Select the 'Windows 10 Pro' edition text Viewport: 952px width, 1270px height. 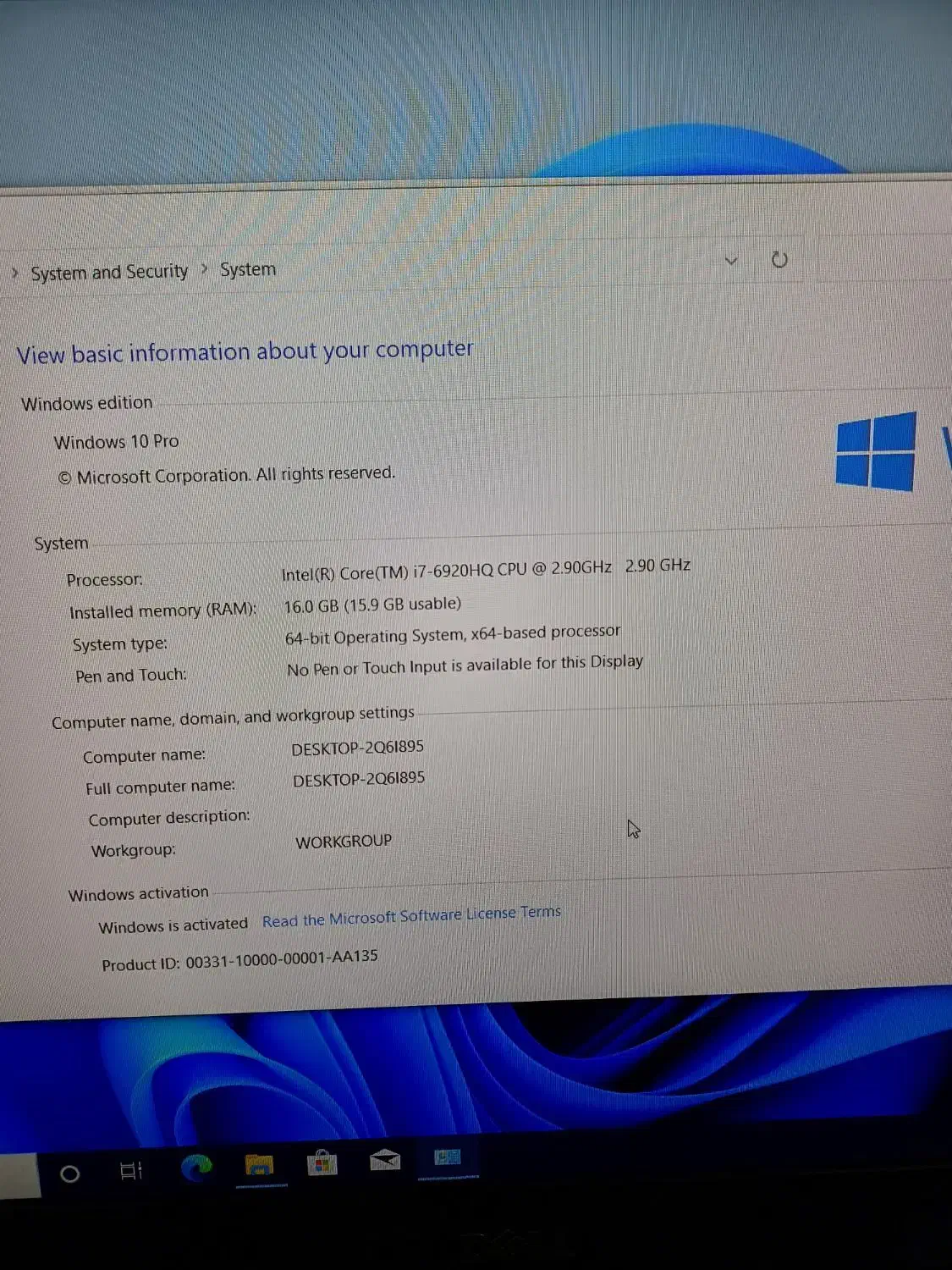pyautogui.click(x=117, y=442)
